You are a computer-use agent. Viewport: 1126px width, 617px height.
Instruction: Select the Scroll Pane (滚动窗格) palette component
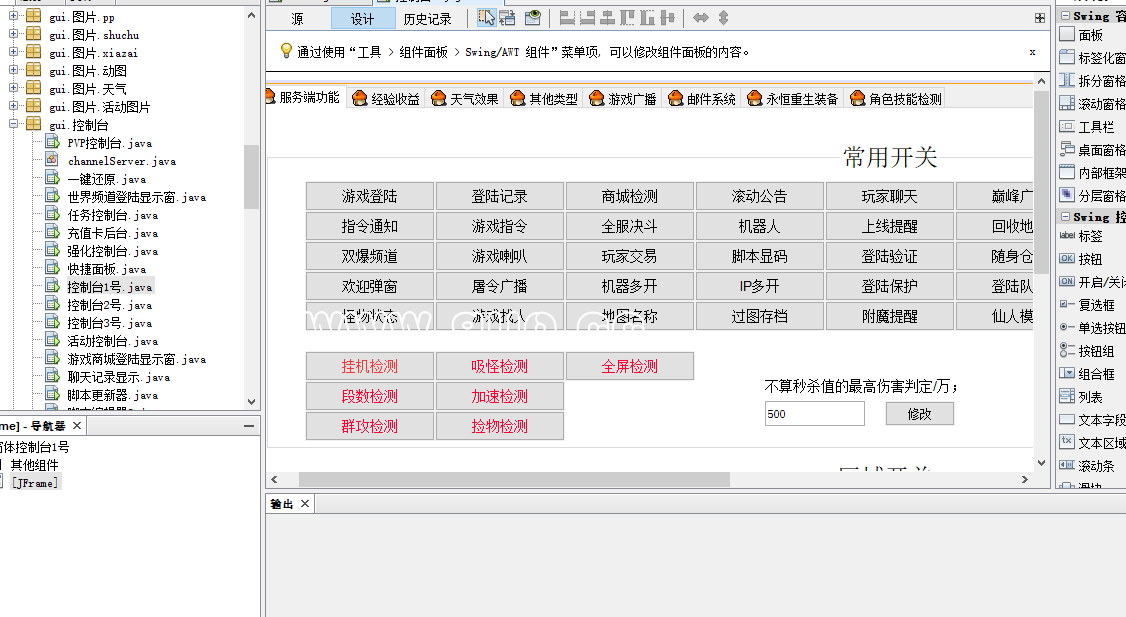pos(1092,103)
